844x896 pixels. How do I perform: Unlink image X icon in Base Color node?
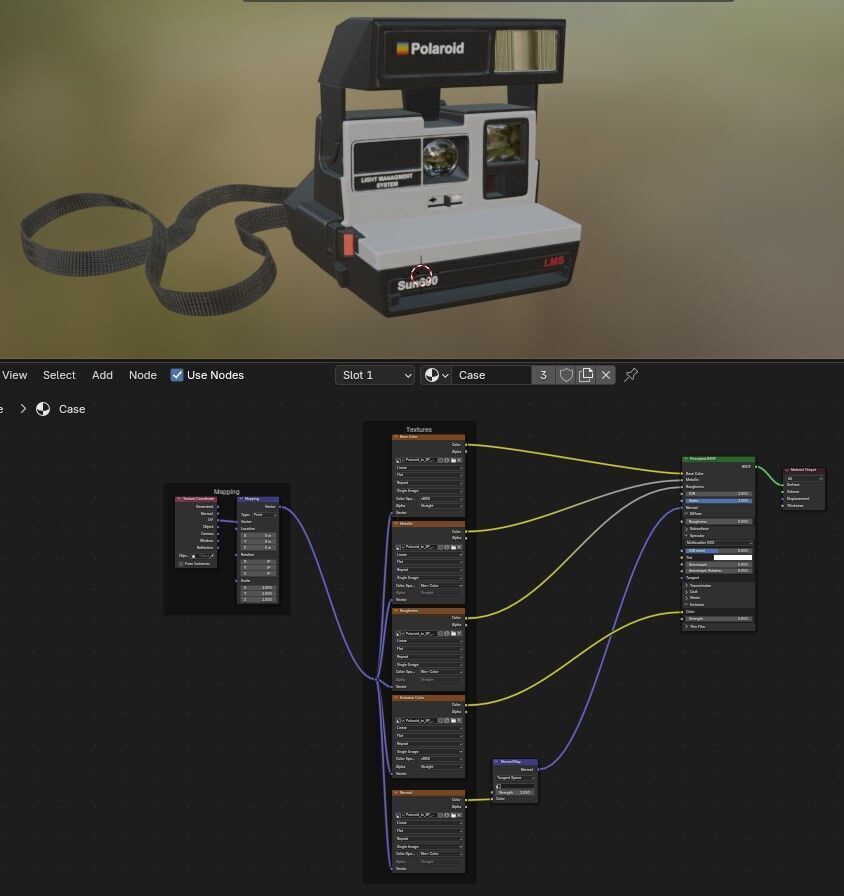459,460
